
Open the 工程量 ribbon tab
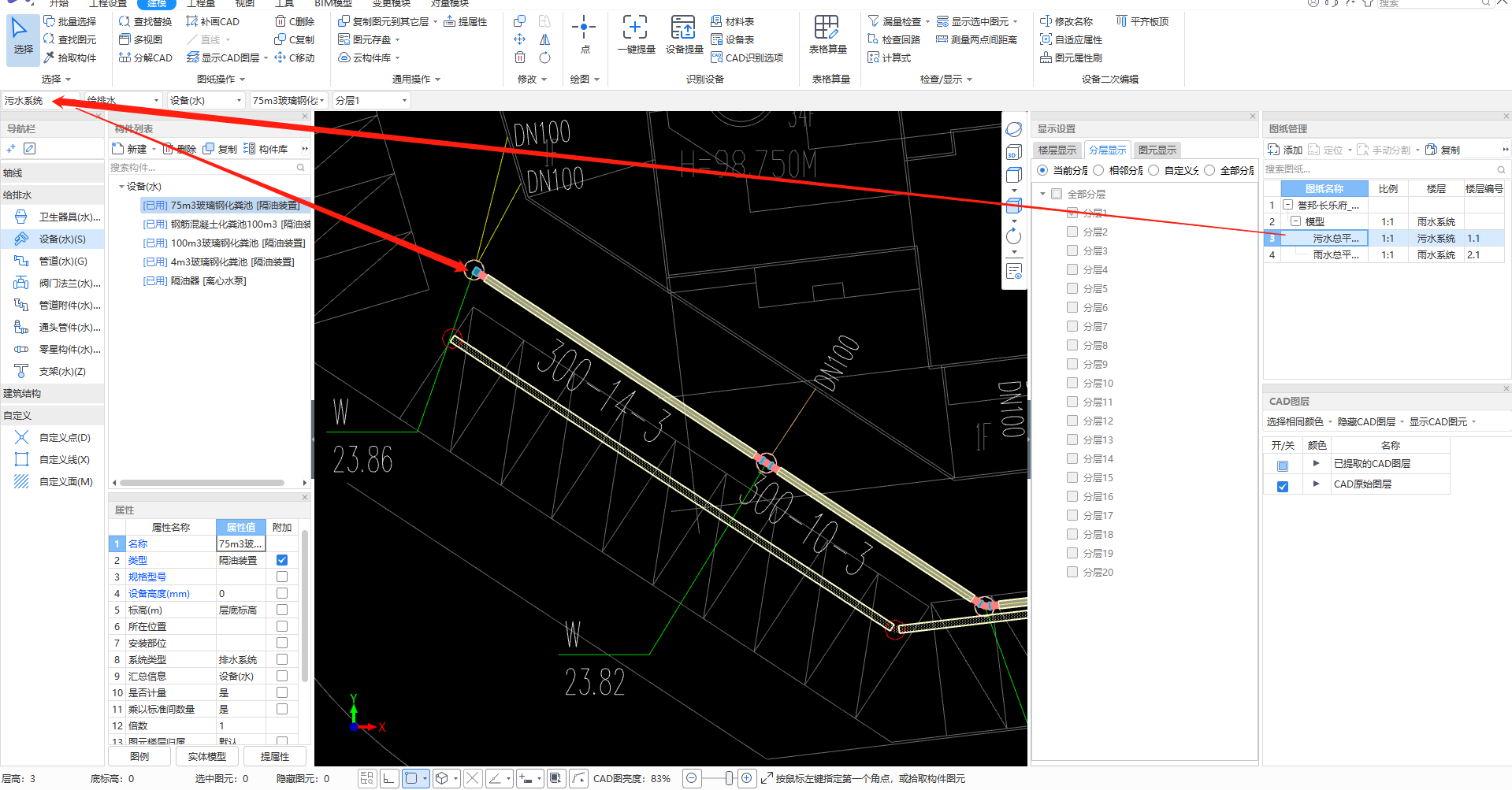pos(201,4)
